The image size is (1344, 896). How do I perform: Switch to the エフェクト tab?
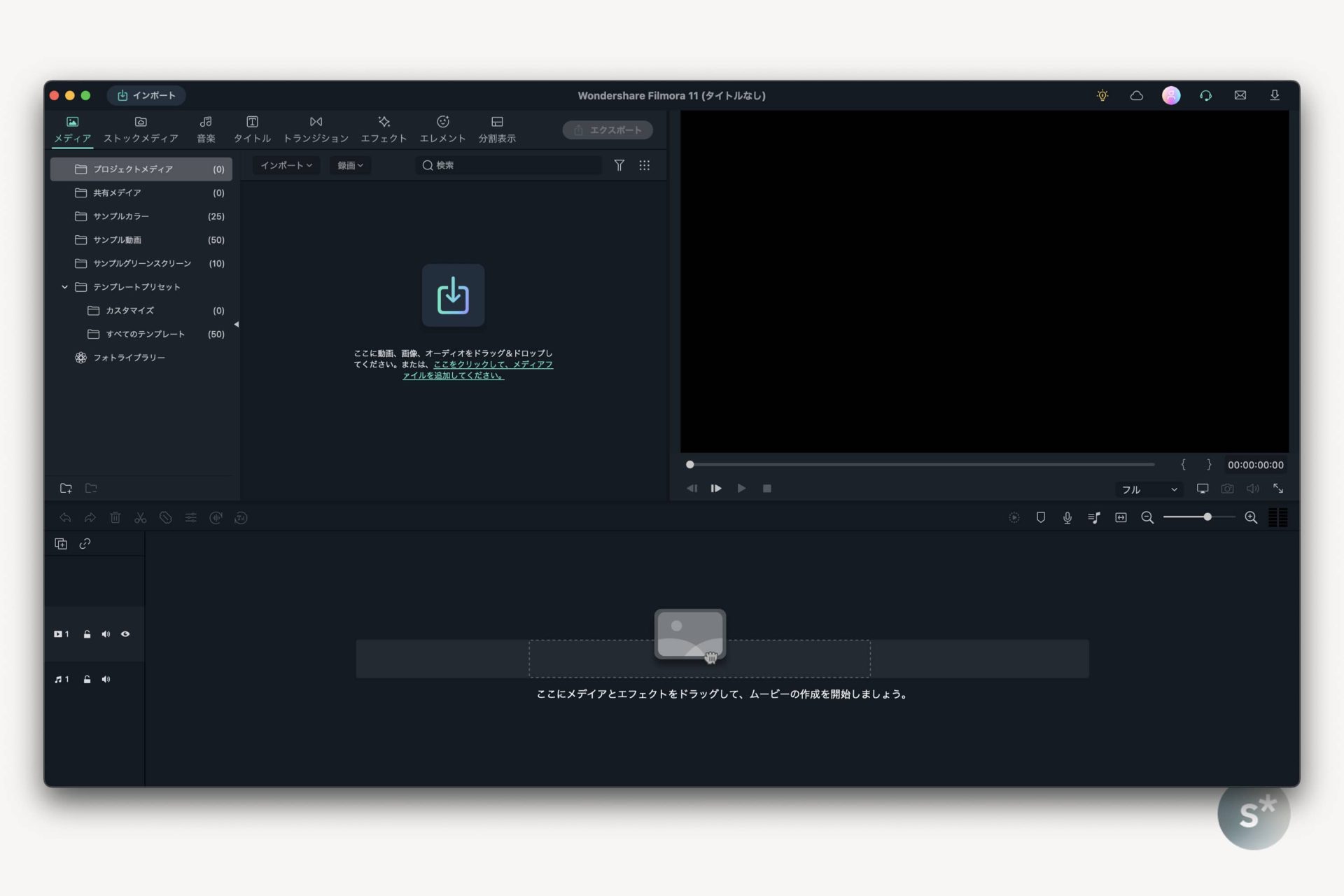click(384, 129)
